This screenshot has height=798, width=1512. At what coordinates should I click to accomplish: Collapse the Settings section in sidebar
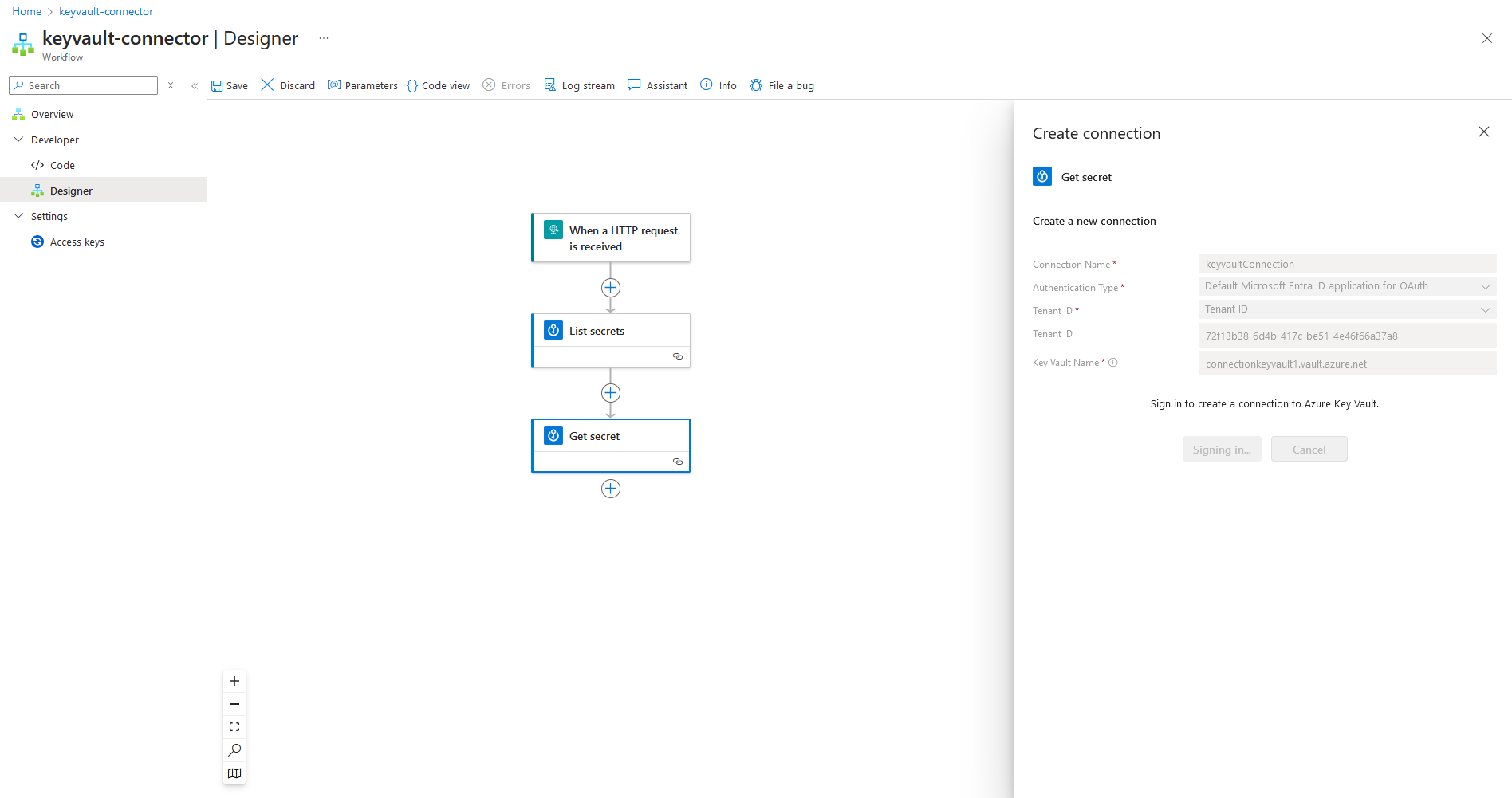pos(18,216)
